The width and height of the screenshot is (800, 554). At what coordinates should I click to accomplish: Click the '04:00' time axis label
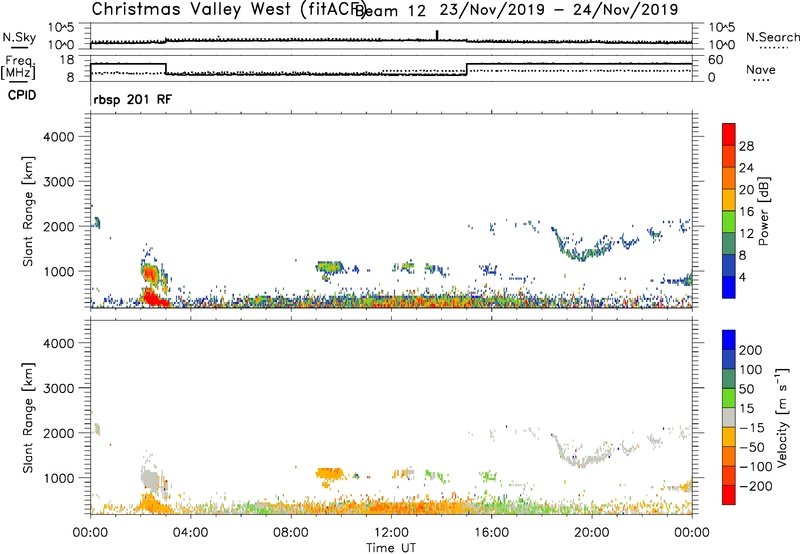coord(190,533)
